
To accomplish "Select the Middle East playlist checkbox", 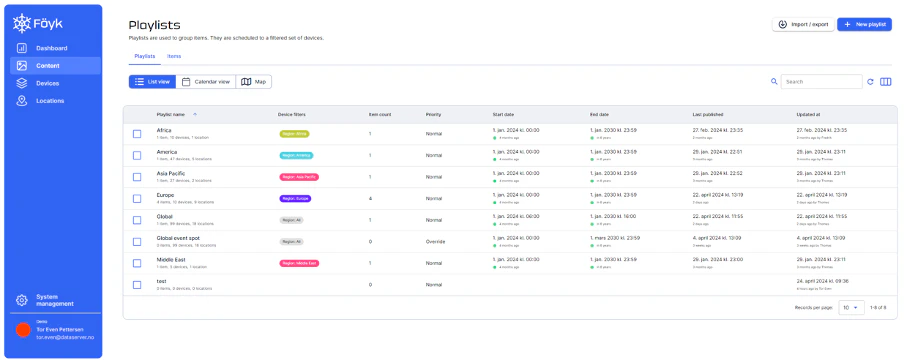I will 137,263.
